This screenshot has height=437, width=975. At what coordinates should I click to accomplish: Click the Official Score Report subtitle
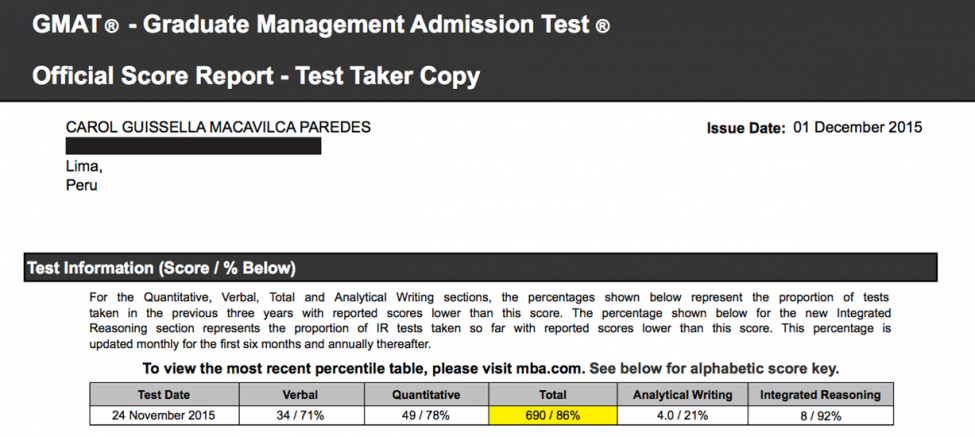click(256, 75)
